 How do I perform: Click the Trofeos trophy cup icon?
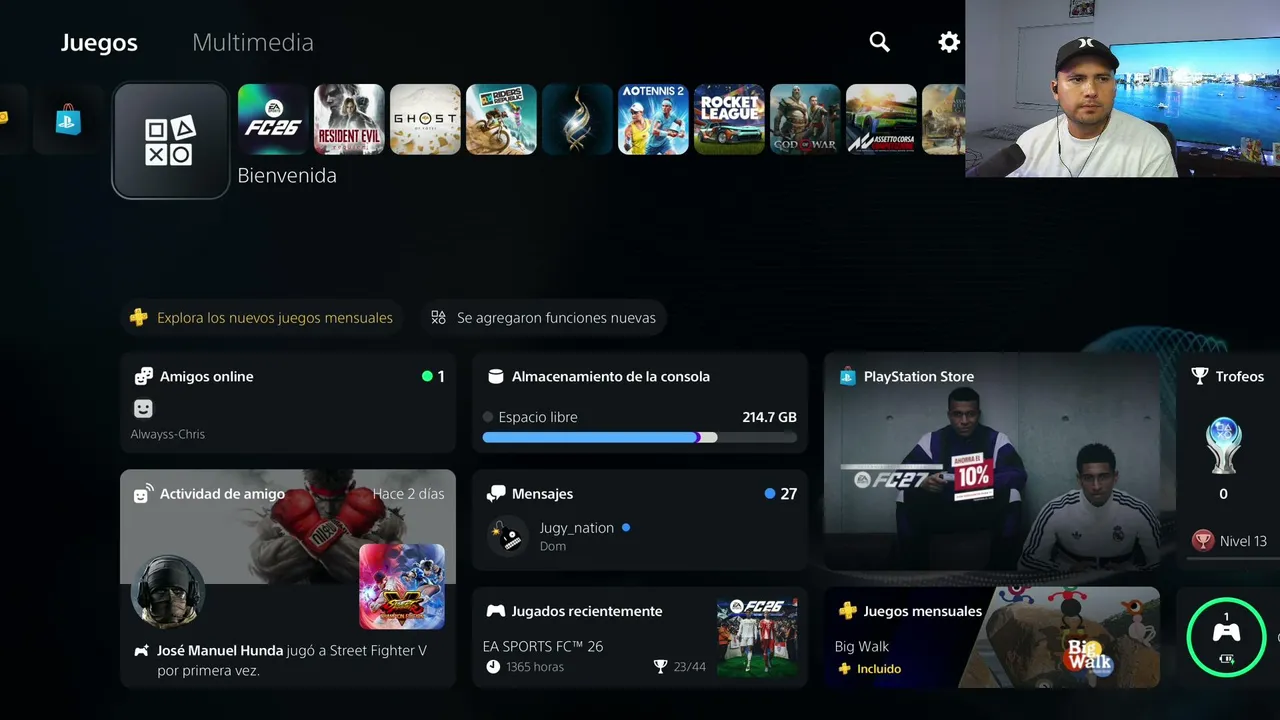pos(1200,376)
